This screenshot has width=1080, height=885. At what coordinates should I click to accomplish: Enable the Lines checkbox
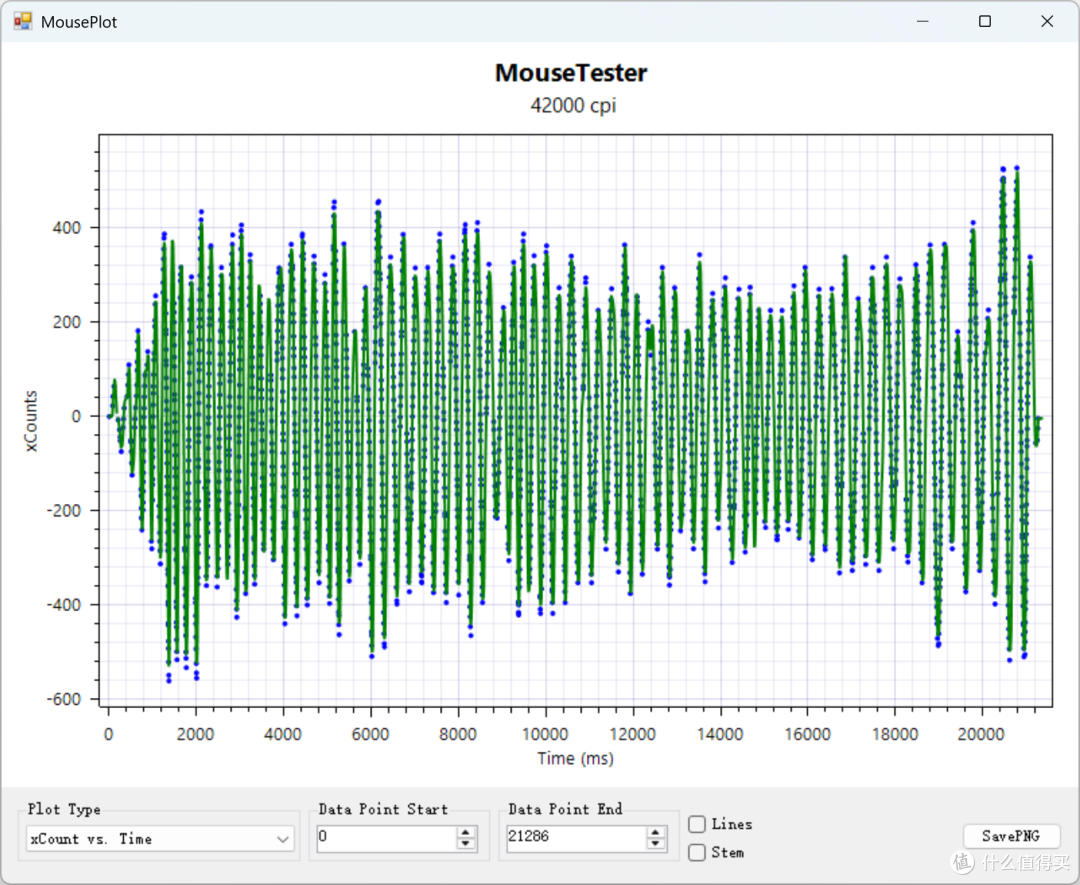pos(697,824)
